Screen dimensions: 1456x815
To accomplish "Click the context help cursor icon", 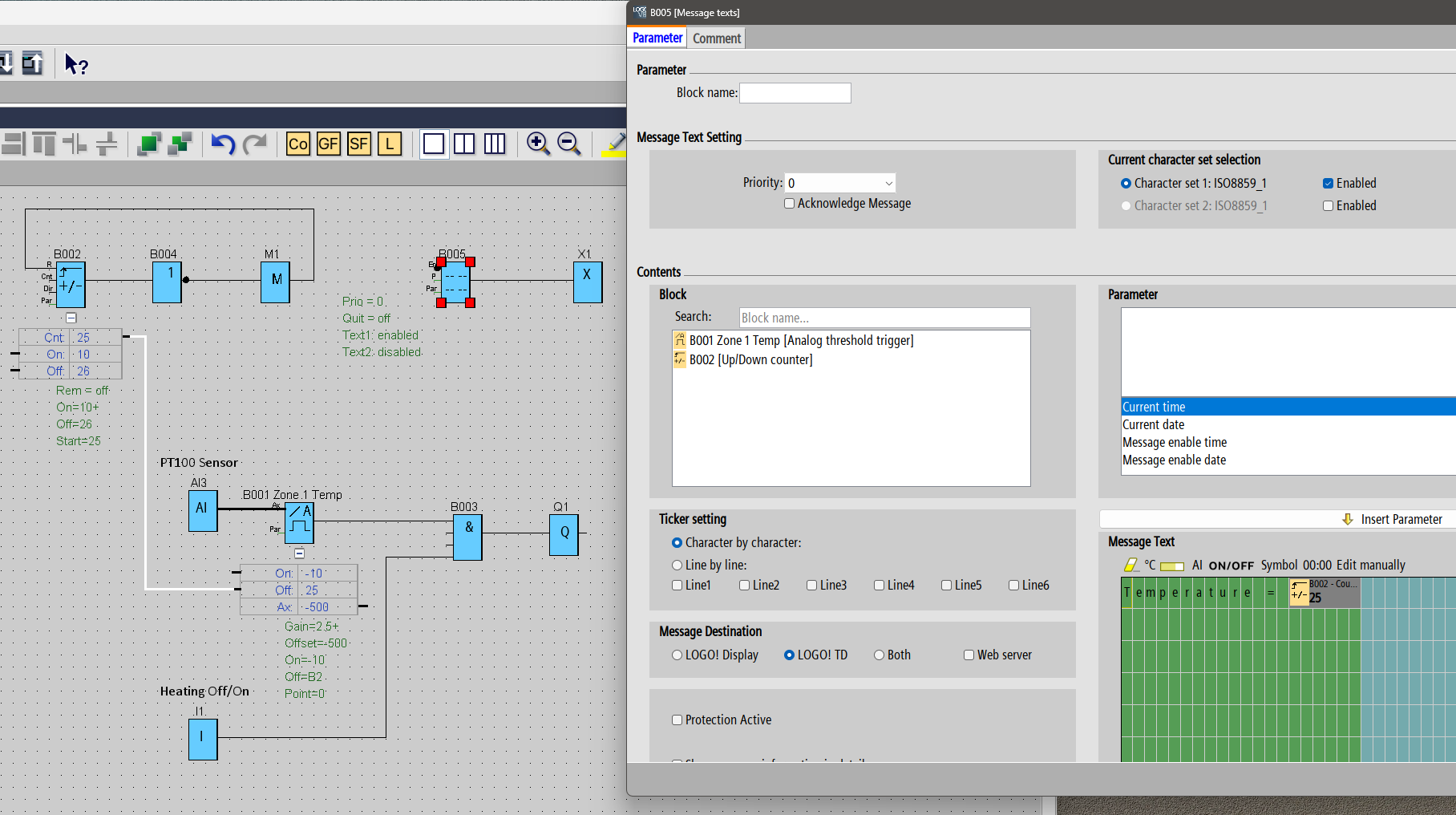I will pyautogui.click(x=76, y=64).
